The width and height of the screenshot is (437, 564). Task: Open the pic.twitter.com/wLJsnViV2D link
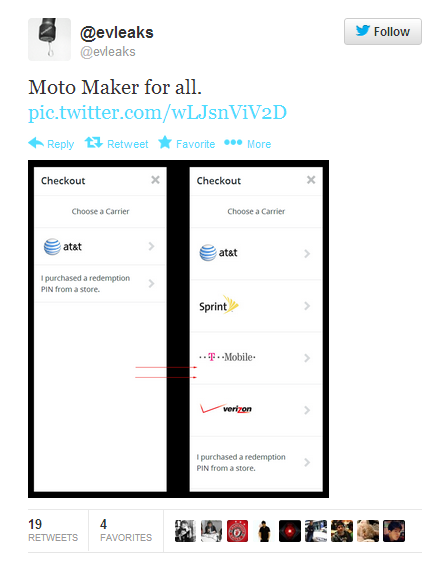coord(158,112)
